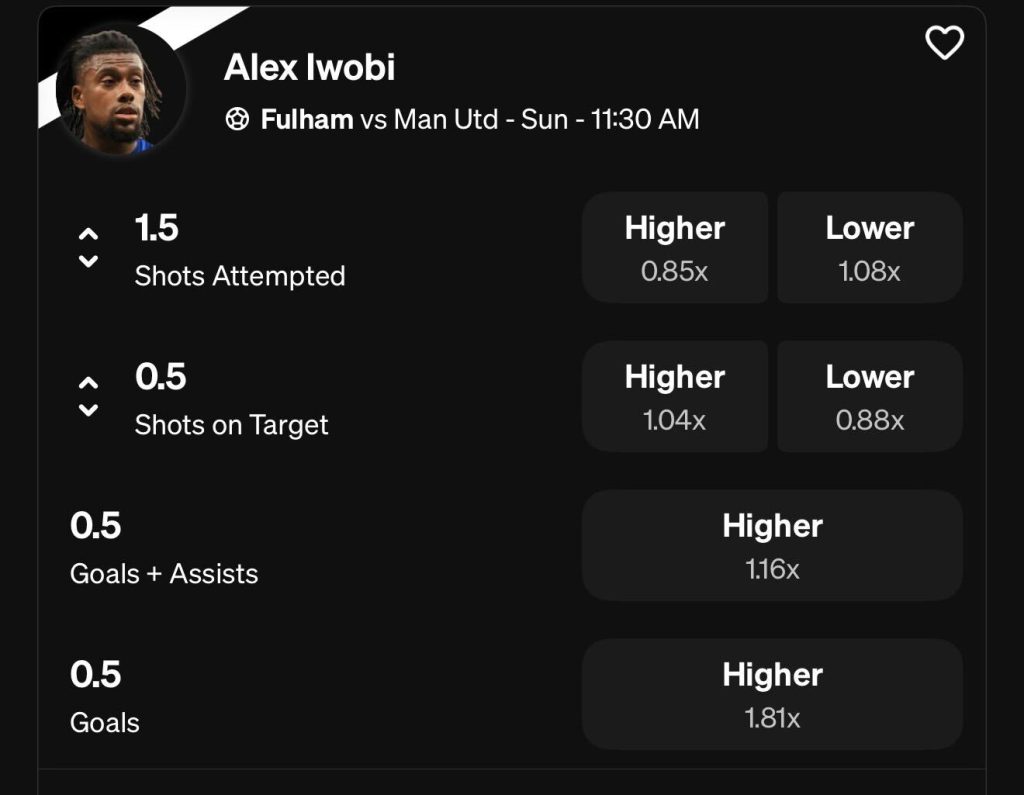Raise the Shots on Target line with the up chevron
This screenshot has width=1024, height=795.
click(88, 382)
